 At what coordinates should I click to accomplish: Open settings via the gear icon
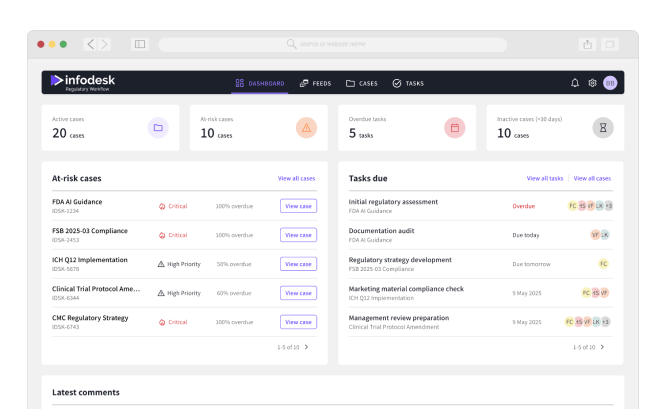click(592, 83)
